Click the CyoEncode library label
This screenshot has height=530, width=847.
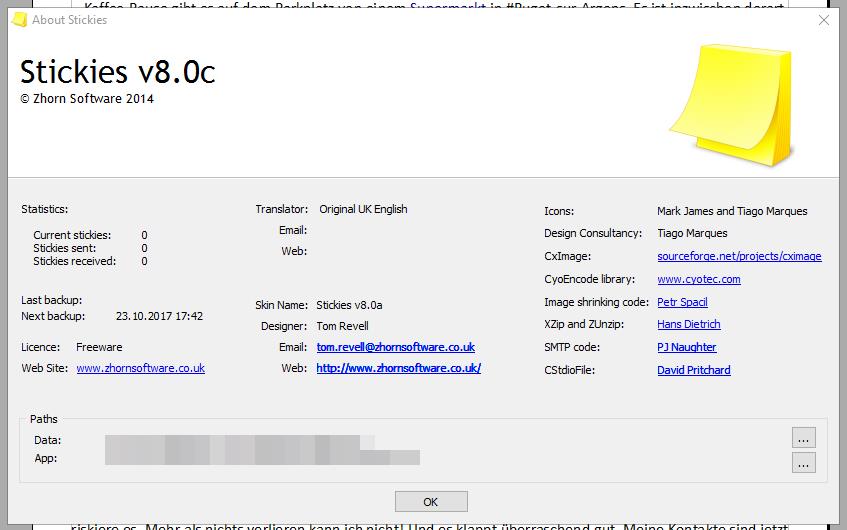click(x=589, y=279)
